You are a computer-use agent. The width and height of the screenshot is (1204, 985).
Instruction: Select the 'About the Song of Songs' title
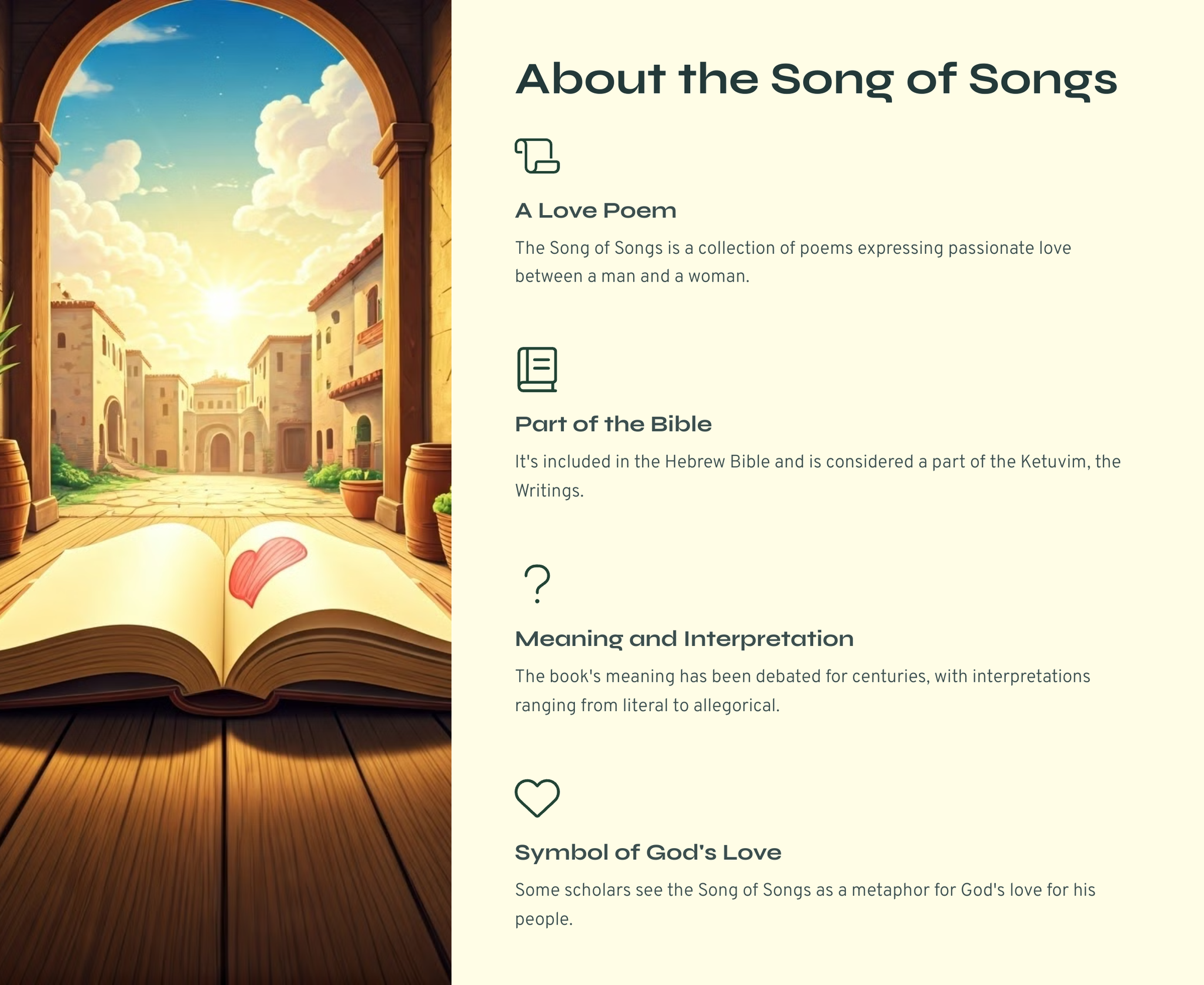(x=815, y=79)
